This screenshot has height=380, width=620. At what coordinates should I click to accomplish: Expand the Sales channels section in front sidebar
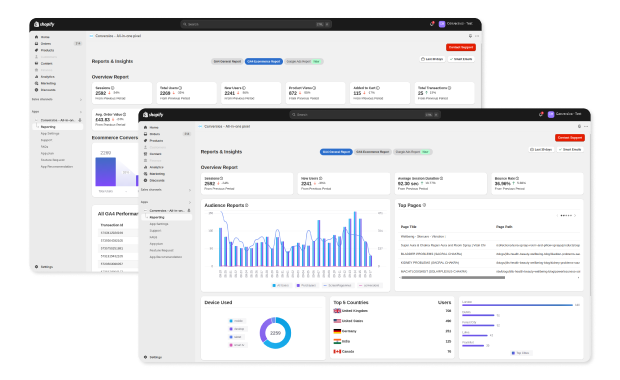coord(166,190)
